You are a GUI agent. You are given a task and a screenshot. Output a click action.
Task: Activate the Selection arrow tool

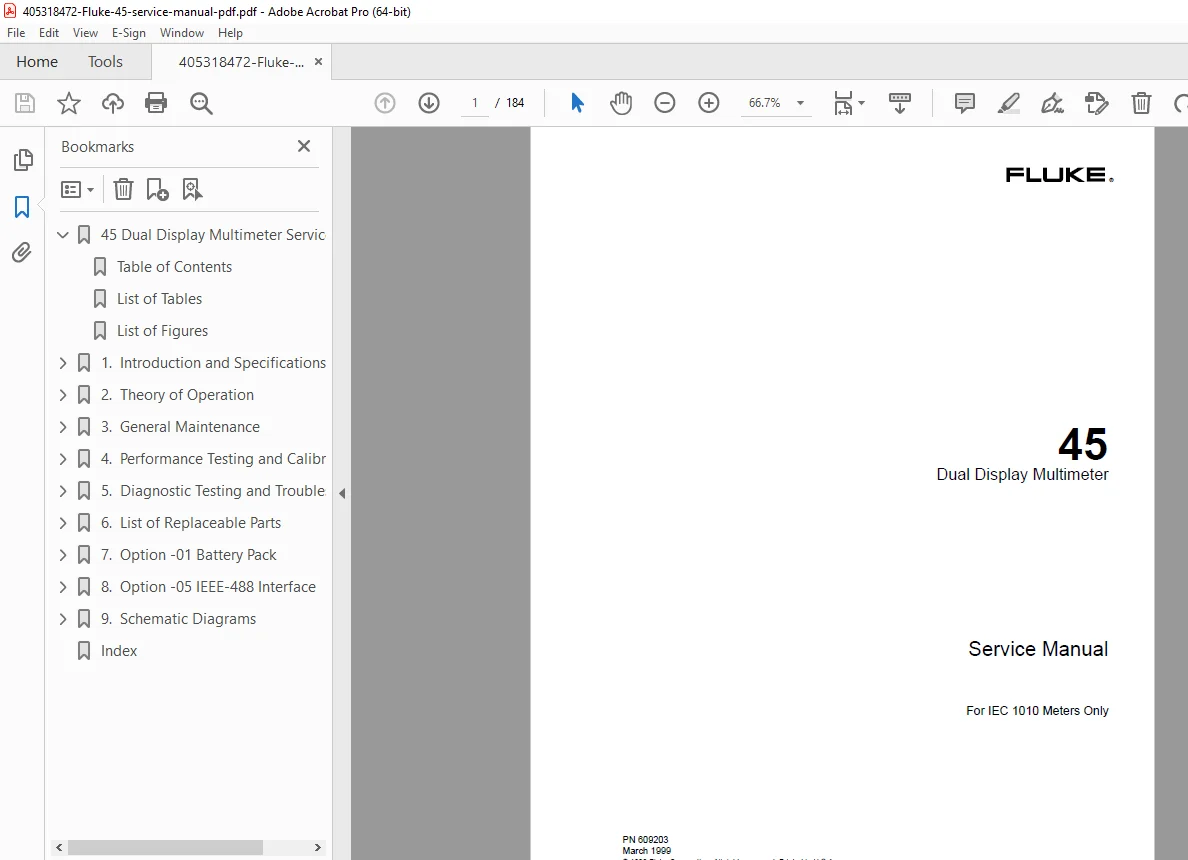[577, 103]
